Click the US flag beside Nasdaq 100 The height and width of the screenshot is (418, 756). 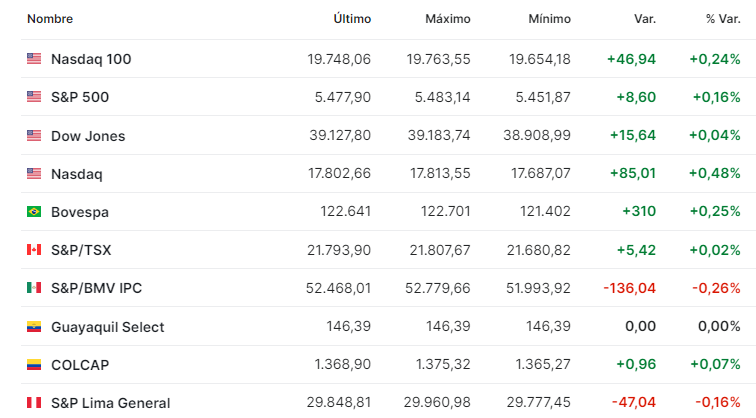tap(34, 59)
